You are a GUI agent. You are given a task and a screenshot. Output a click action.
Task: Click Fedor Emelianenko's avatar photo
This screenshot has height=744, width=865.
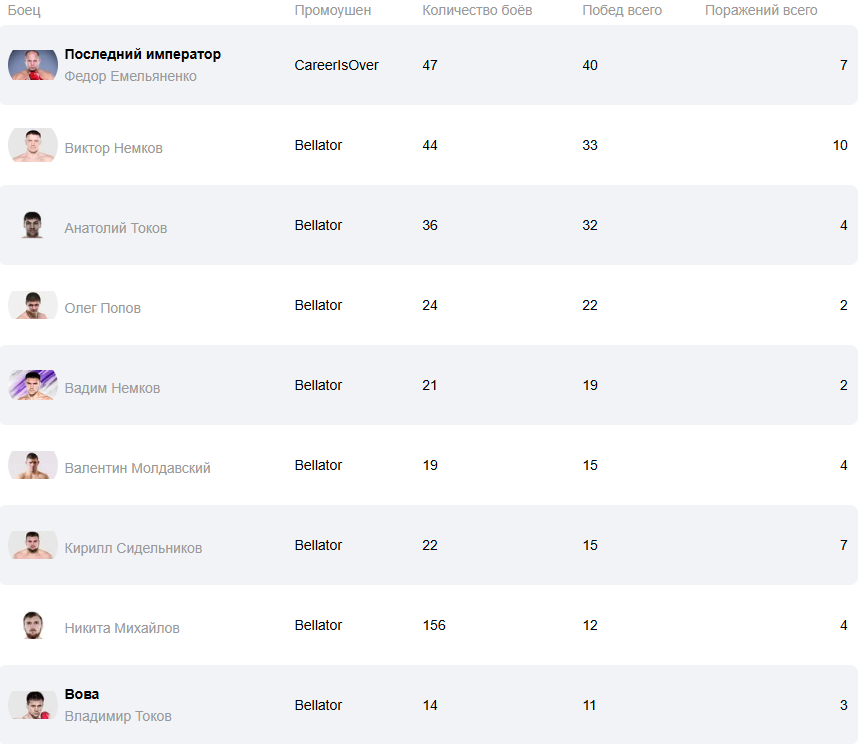[33, 65]
